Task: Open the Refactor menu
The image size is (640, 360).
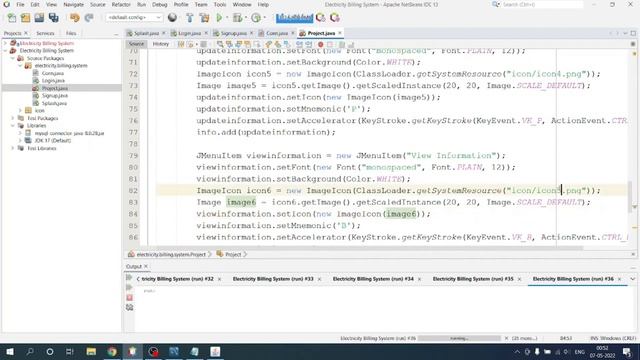Action: [121, 4]
